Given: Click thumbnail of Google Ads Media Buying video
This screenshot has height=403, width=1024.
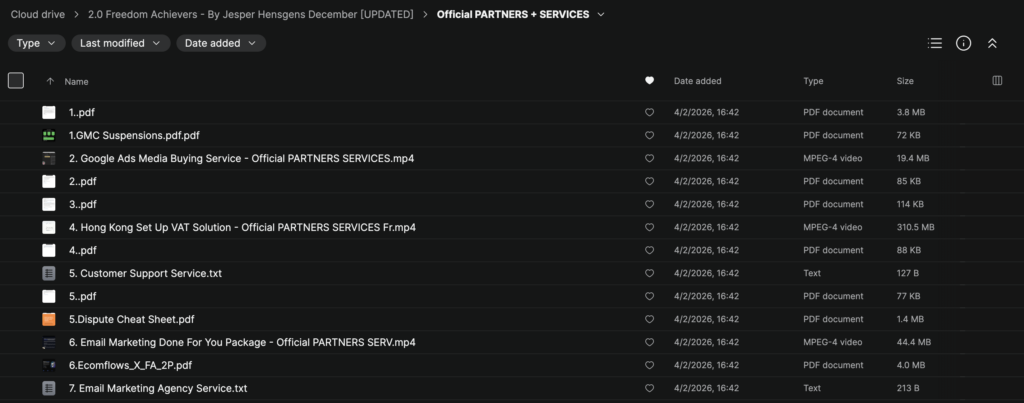Looking at the screenshot, I should [x=49, y=158].
